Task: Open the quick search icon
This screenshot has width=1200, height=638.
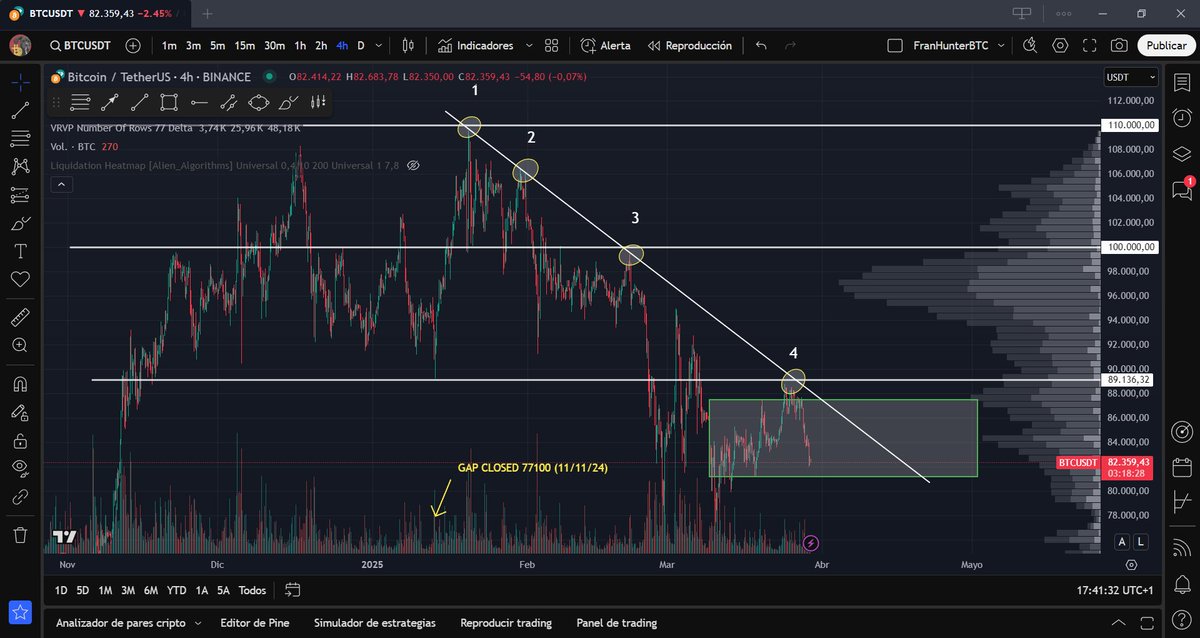Action: (x=1030, y=45)
